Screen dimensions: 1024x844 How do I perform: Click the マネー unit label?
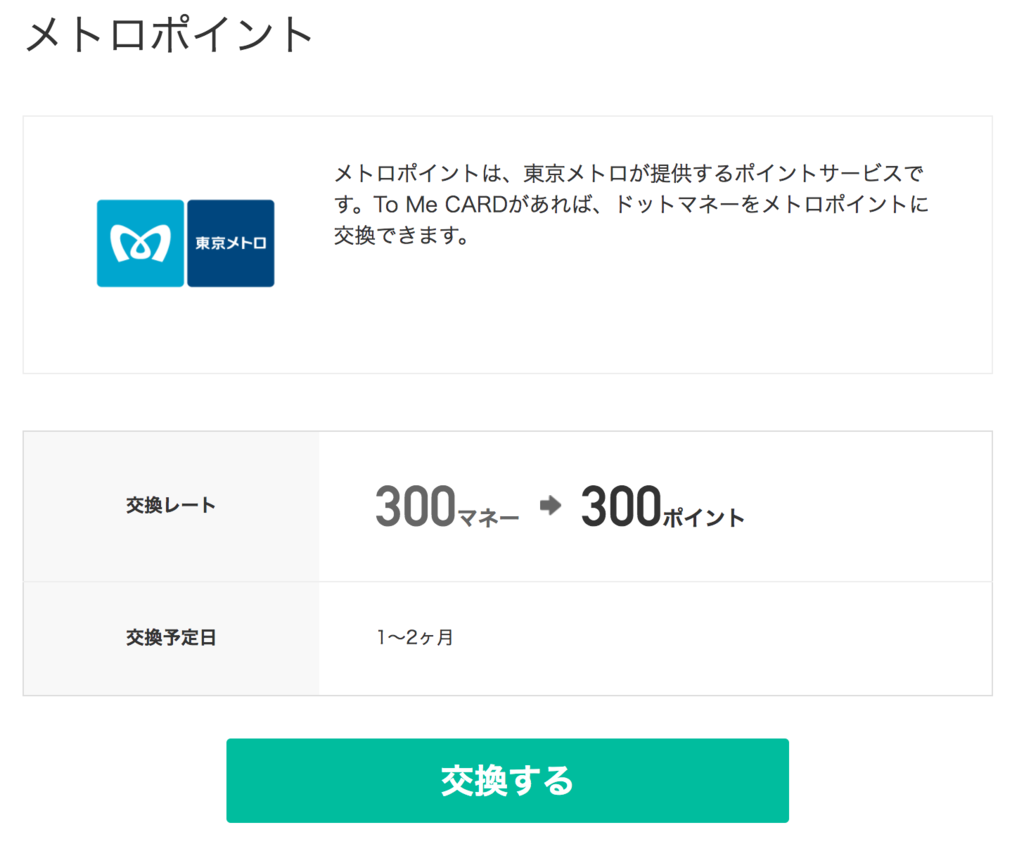(488, 518)
